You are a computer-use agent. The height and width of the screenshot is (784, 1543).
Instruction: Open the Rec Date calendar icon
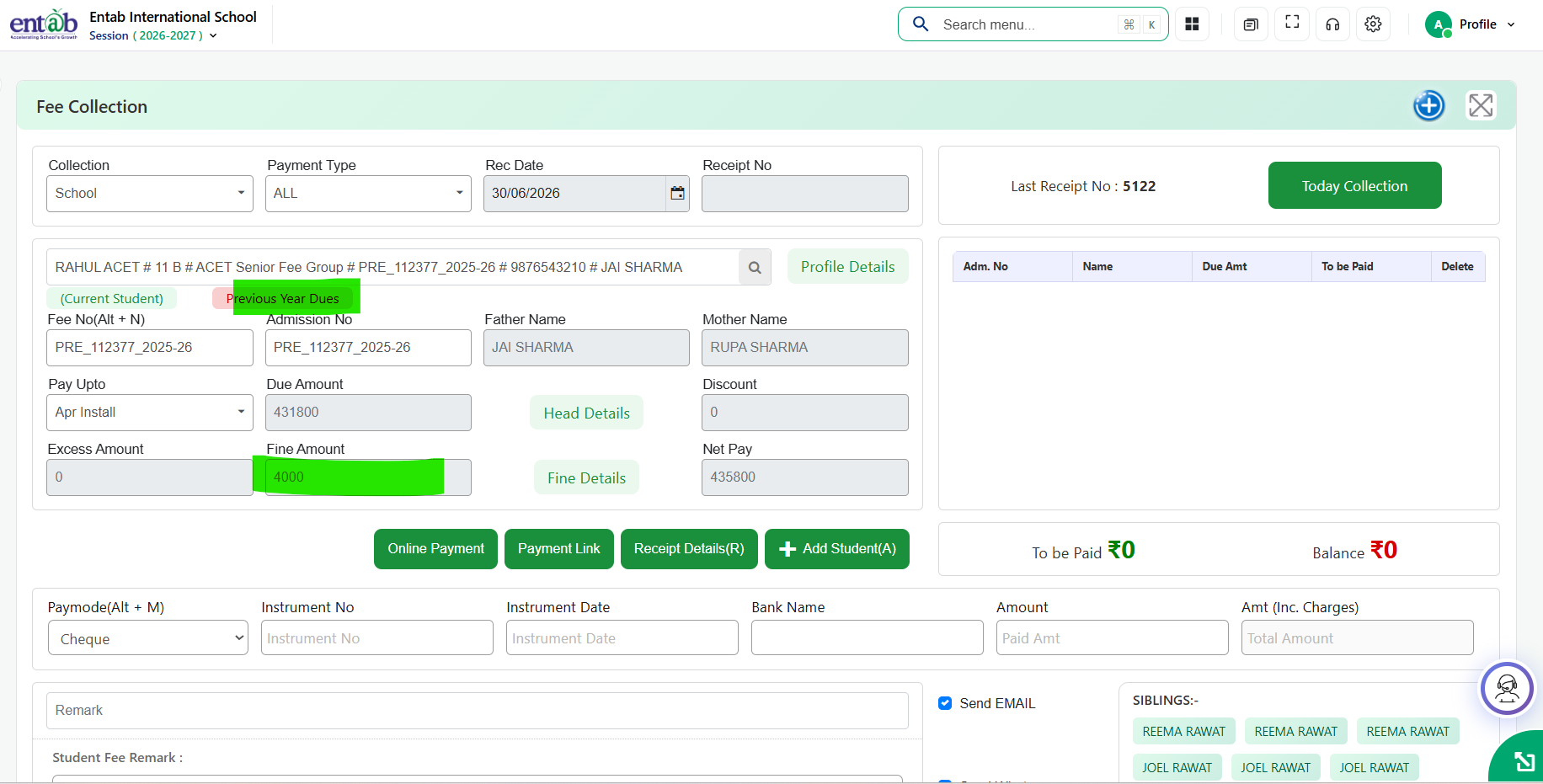[x=677, y=194]
